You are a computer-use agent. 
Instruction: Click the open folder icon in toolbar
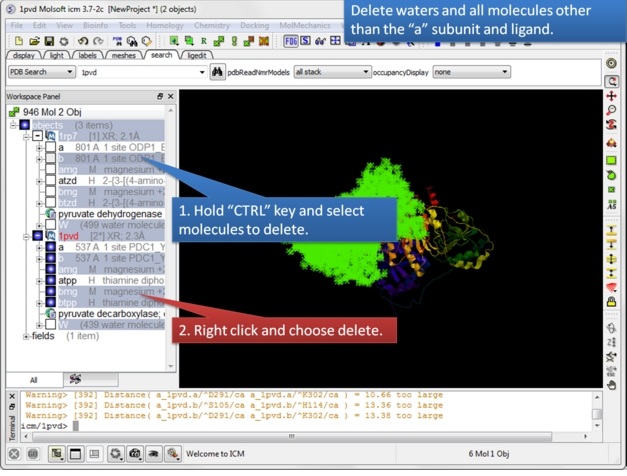point(34,41)
